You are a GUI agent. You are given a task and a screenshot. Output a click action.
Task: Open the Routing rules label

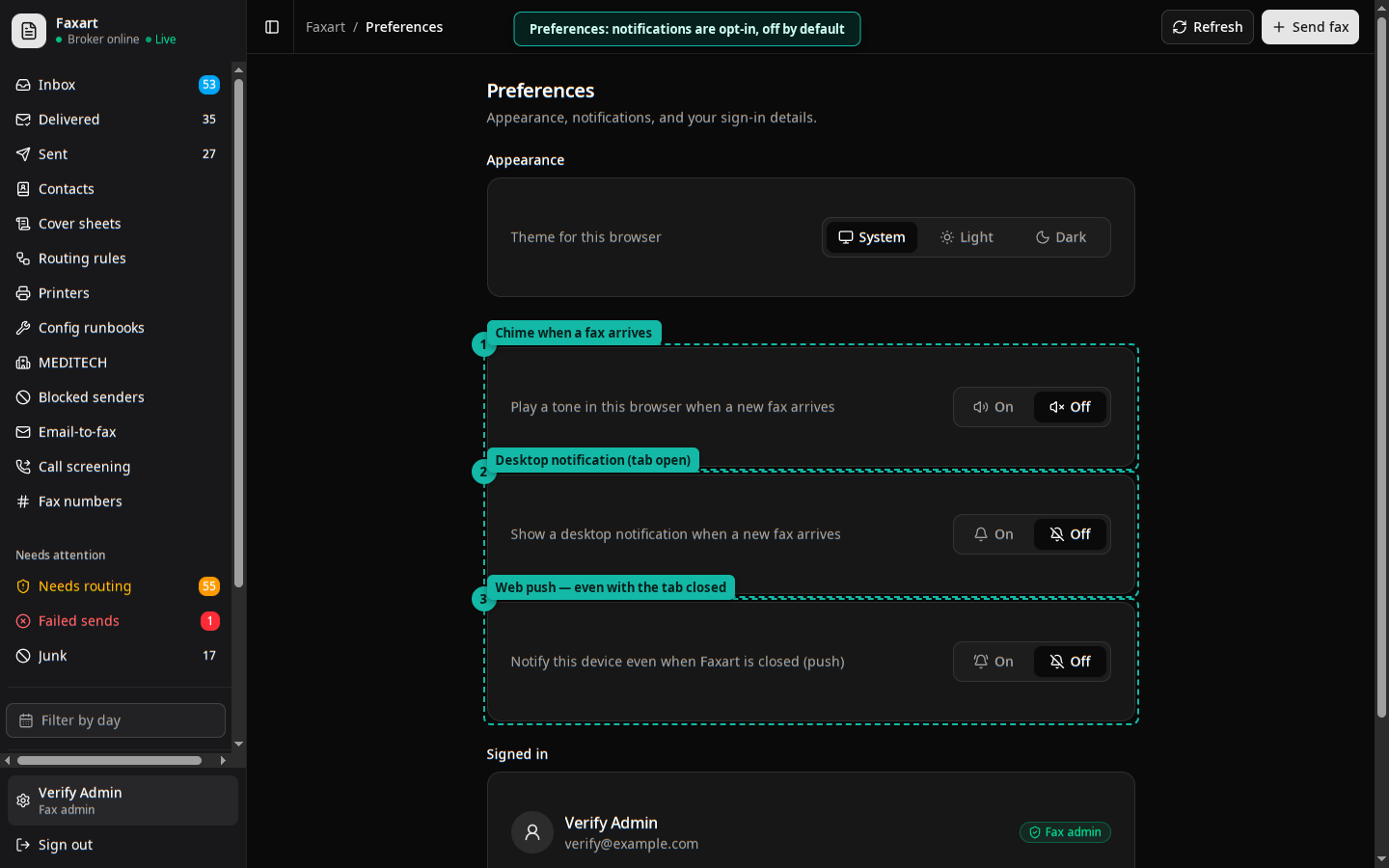82,258
